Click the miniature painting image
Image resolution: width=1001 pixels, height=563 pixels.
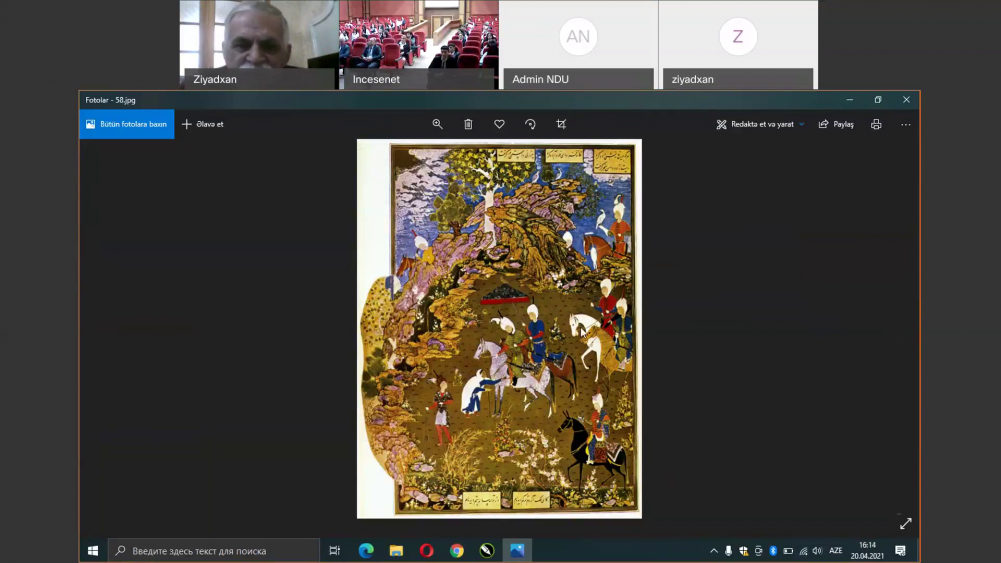pos(499,329)
